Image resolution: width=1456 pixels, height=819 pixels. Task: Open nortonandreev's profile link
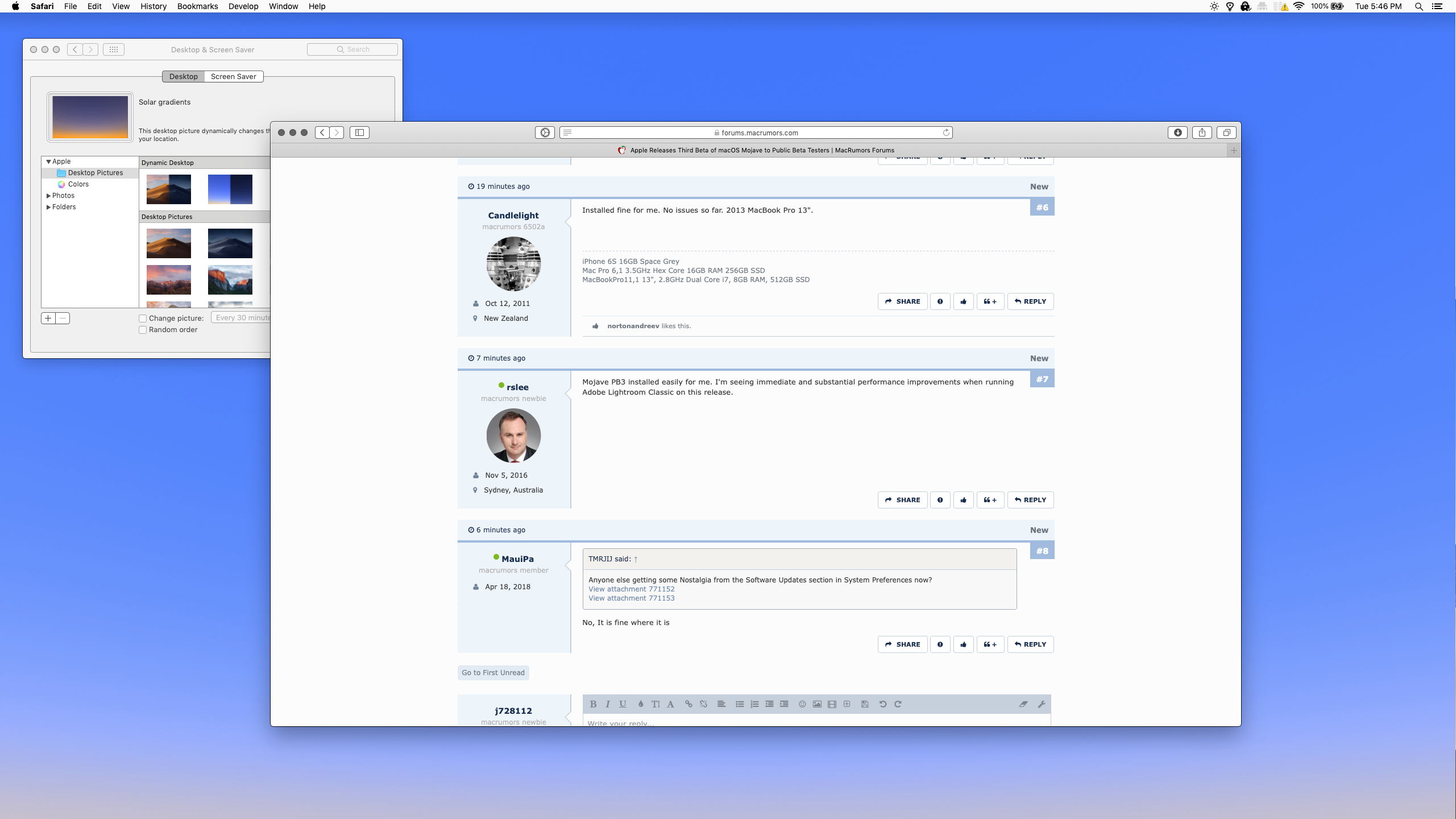click(x=633, y=326)
